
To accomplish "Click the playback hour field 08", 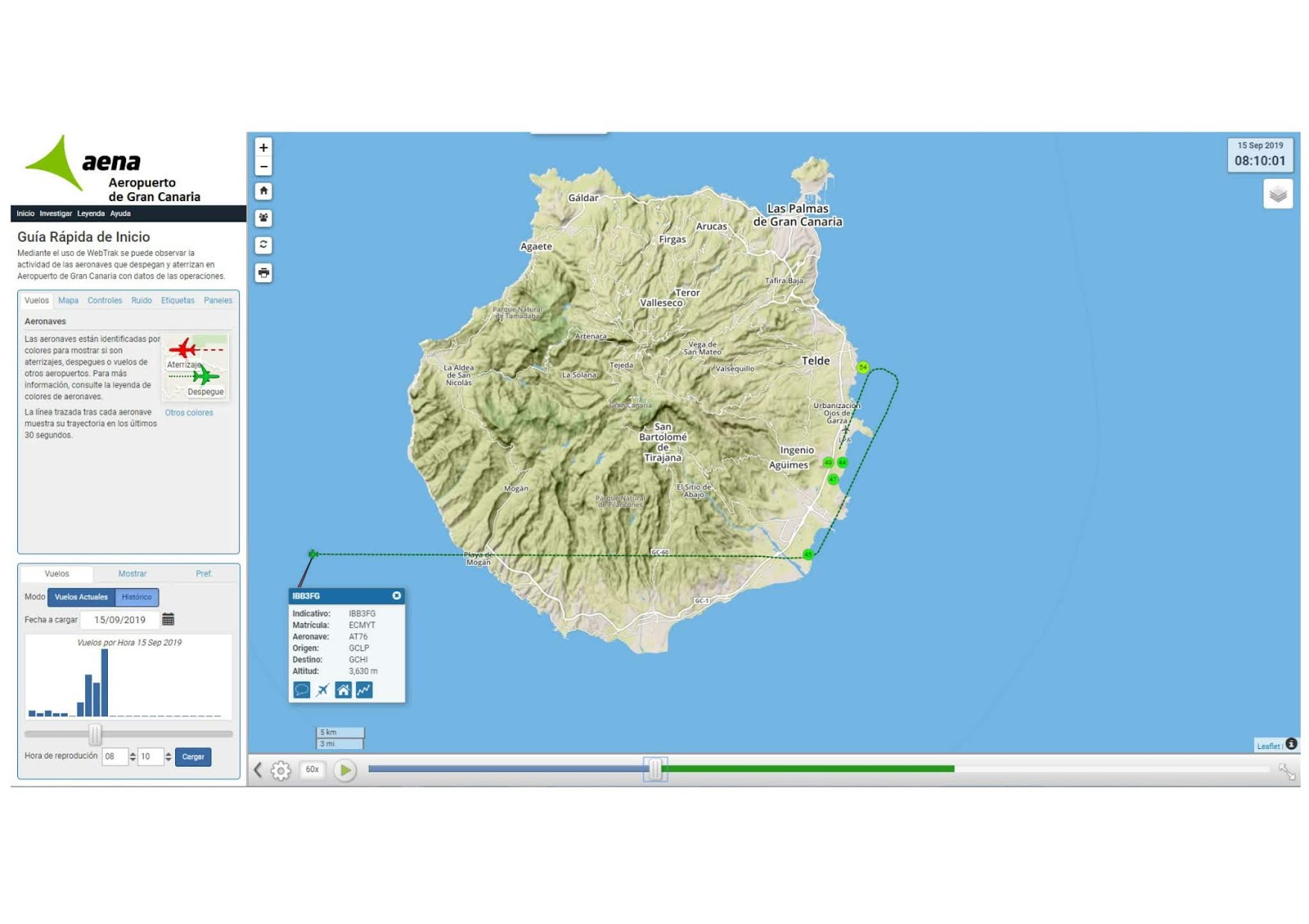I will click(115, 756).
